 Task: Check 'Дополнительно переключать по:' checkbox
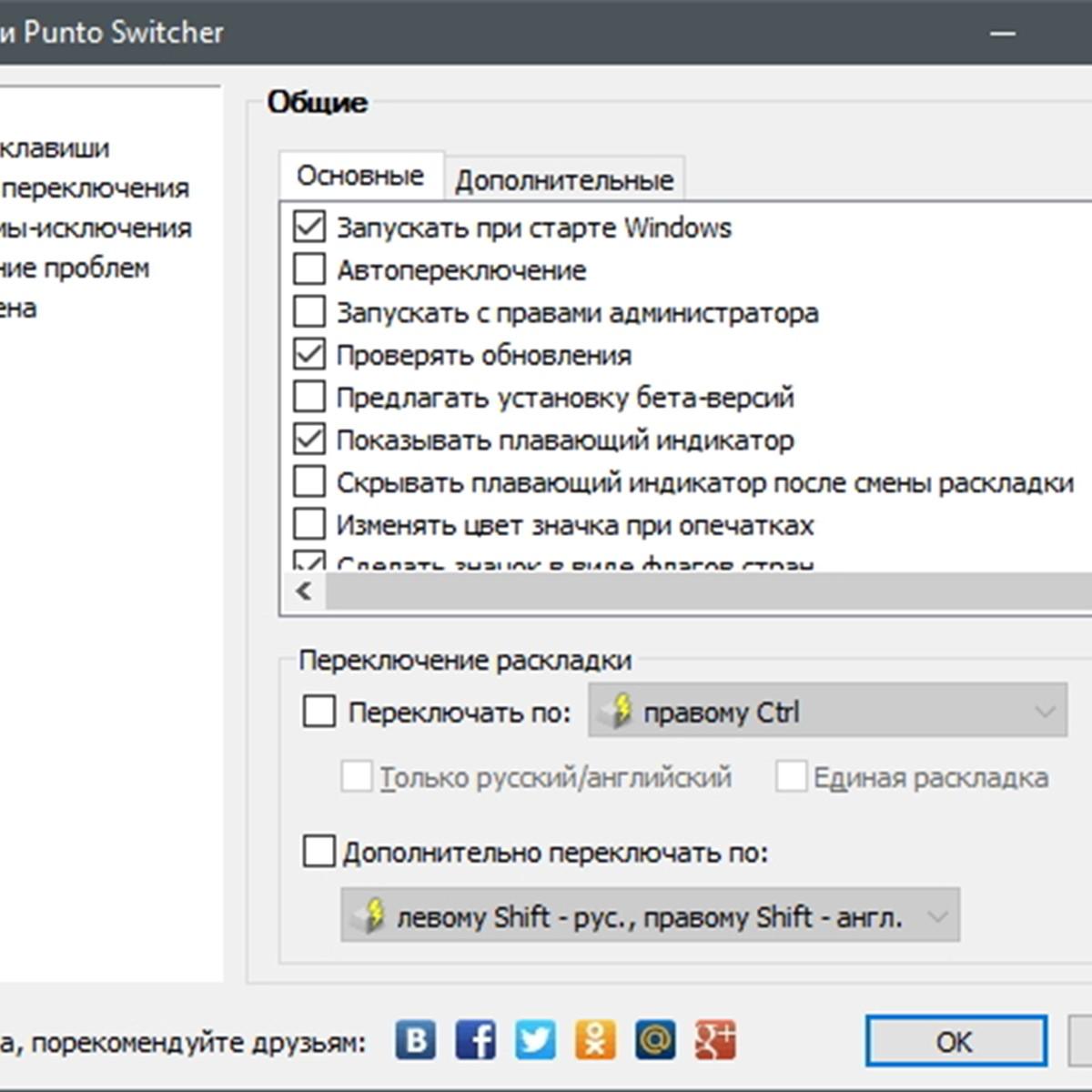(318, 852)
